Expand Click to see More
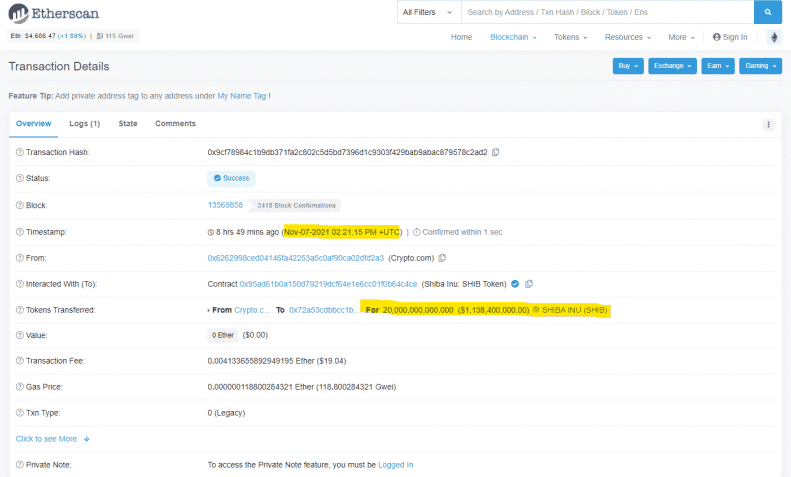 [53, 438]
